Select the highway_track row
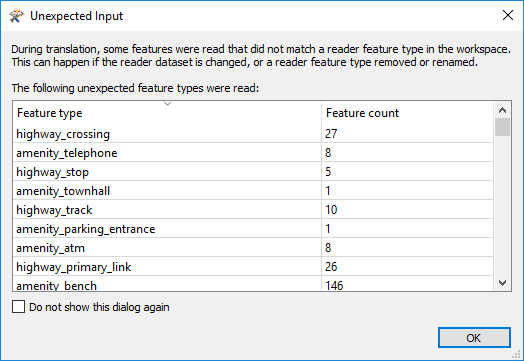Screen dimensions: 524x361 click(x=253, y=210)
